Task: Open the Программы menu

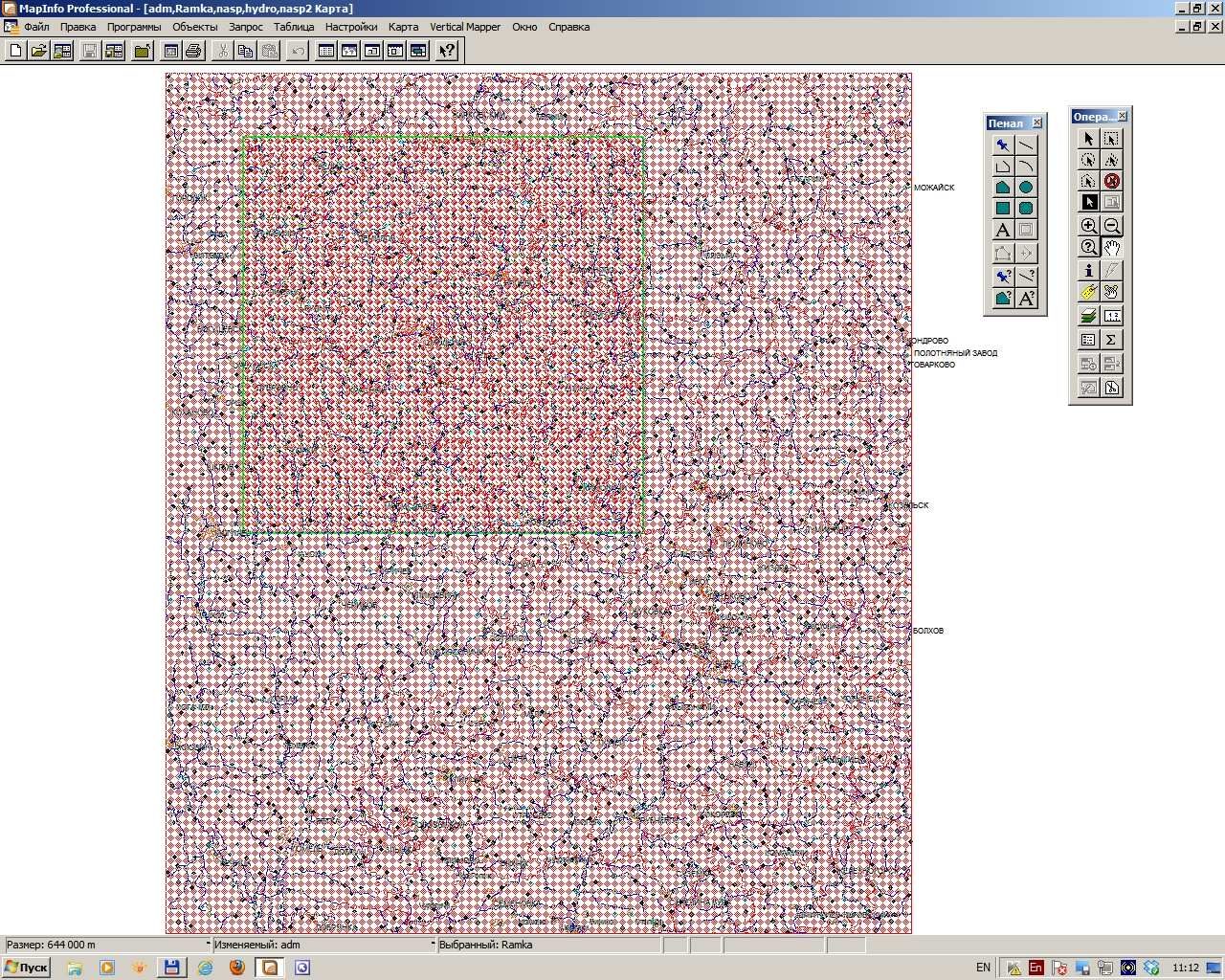Action: 134,27
